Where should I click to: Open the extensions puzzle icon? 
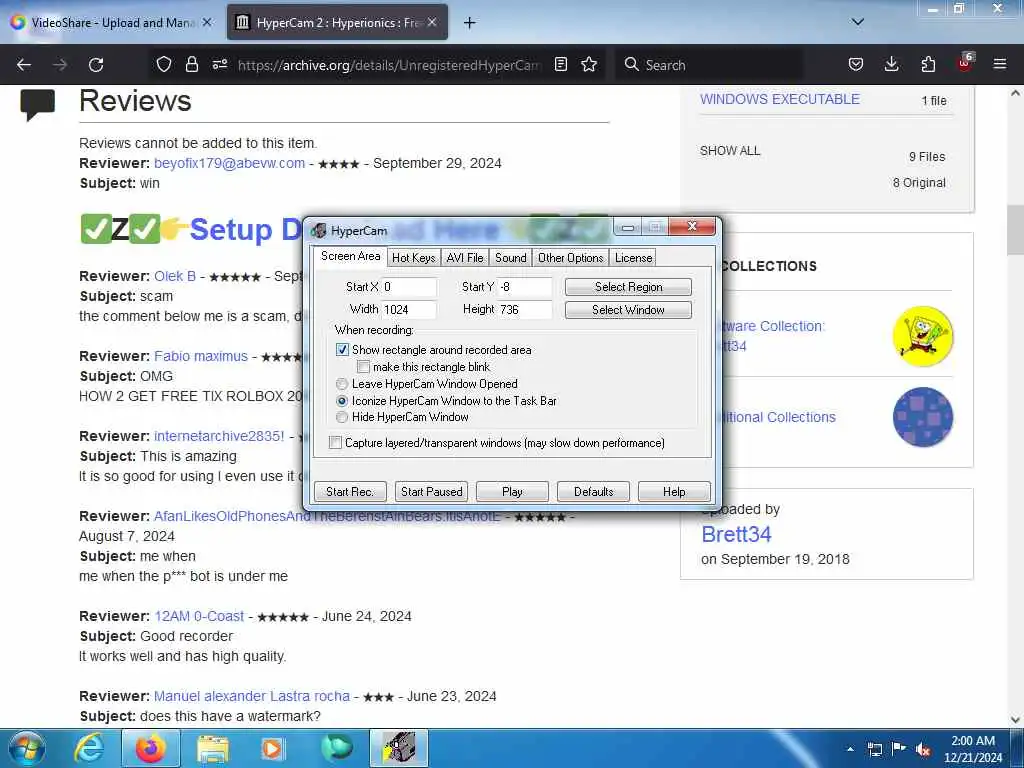[x=928, y=64]
